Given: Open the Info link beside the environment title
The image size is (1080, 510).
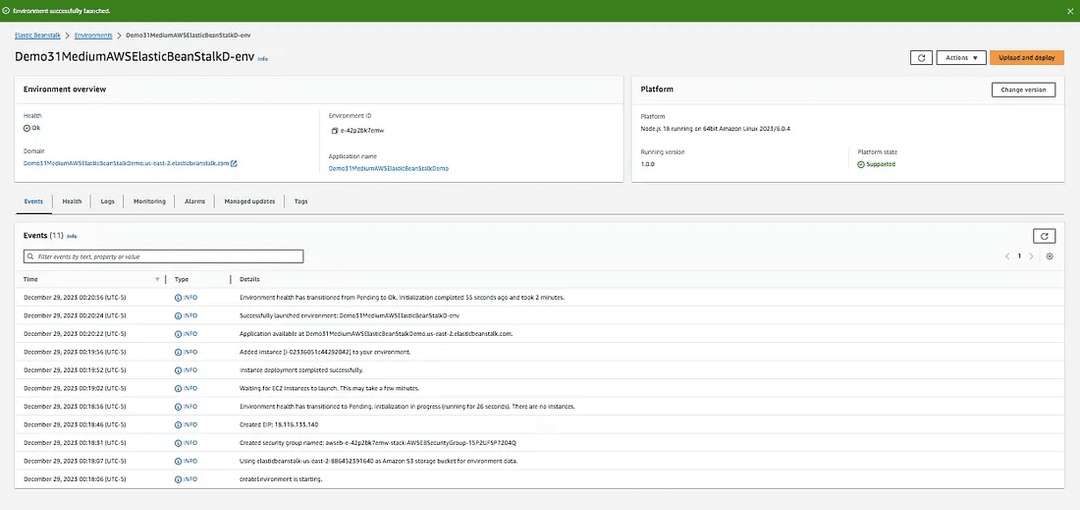Looking at the screenshot, I should (262, 59).
